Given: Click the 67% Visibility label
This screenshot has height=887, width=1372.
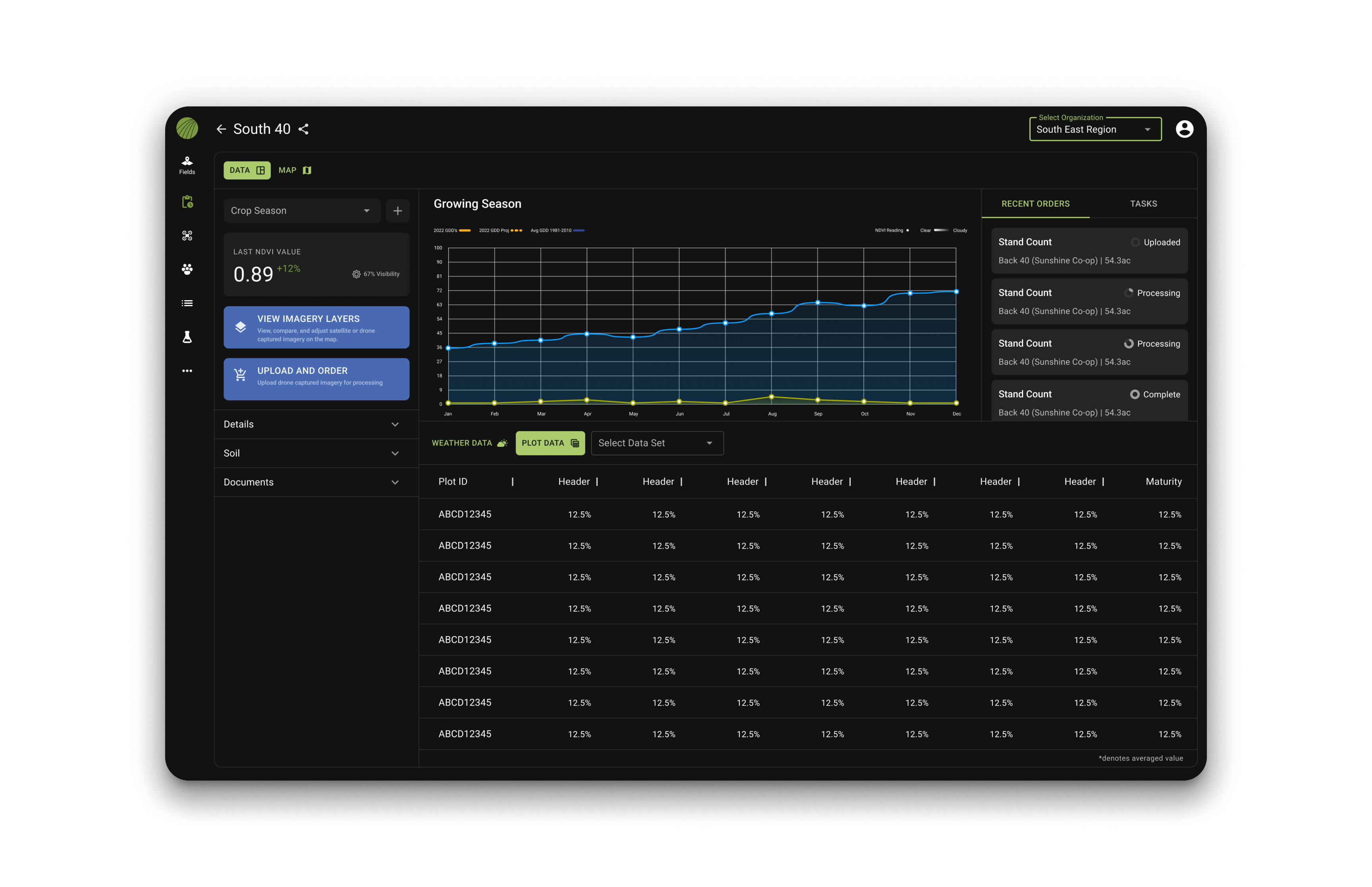Looking at the screenshot, I should click(x=381, y=274).
